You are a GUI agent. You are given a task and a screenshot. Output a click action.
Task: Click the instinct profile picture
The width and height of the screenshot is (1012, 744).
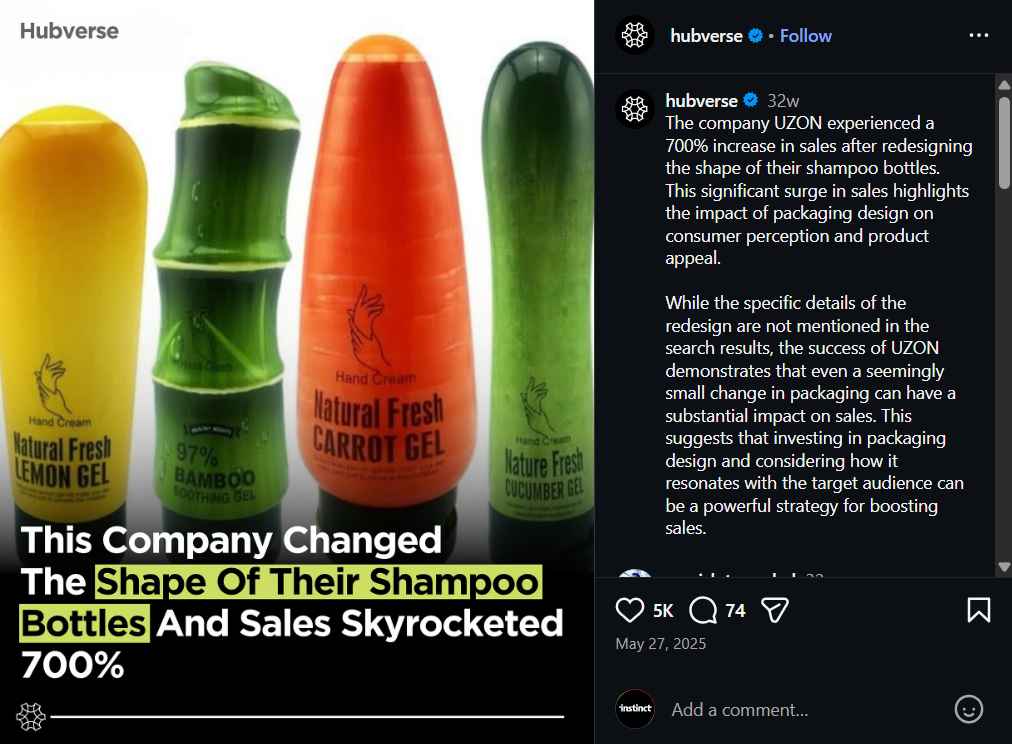coord(635,709)
